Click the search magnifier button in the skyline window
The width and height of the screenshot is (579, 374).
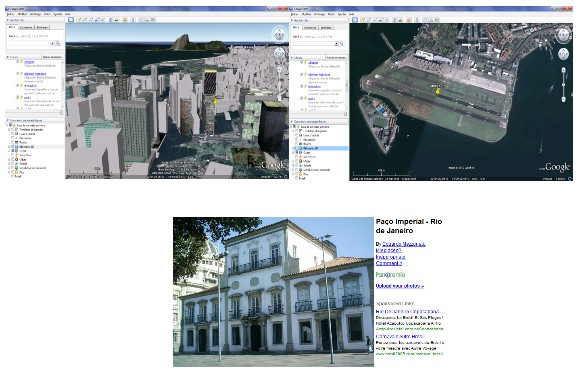point(58,43)
